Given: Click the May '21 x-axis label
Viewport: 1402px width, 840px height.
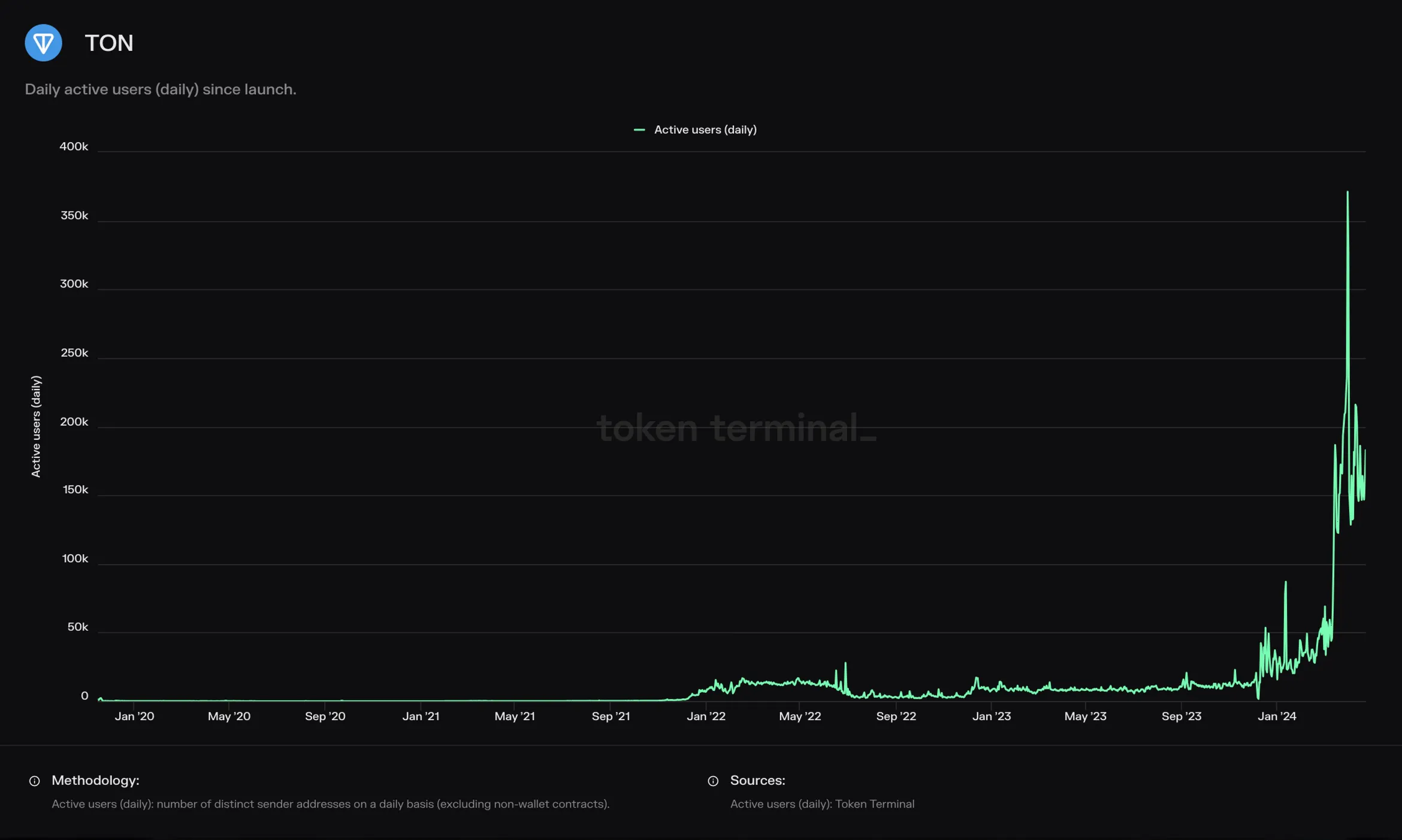Looking at the screenshot, I should (515, 716).
